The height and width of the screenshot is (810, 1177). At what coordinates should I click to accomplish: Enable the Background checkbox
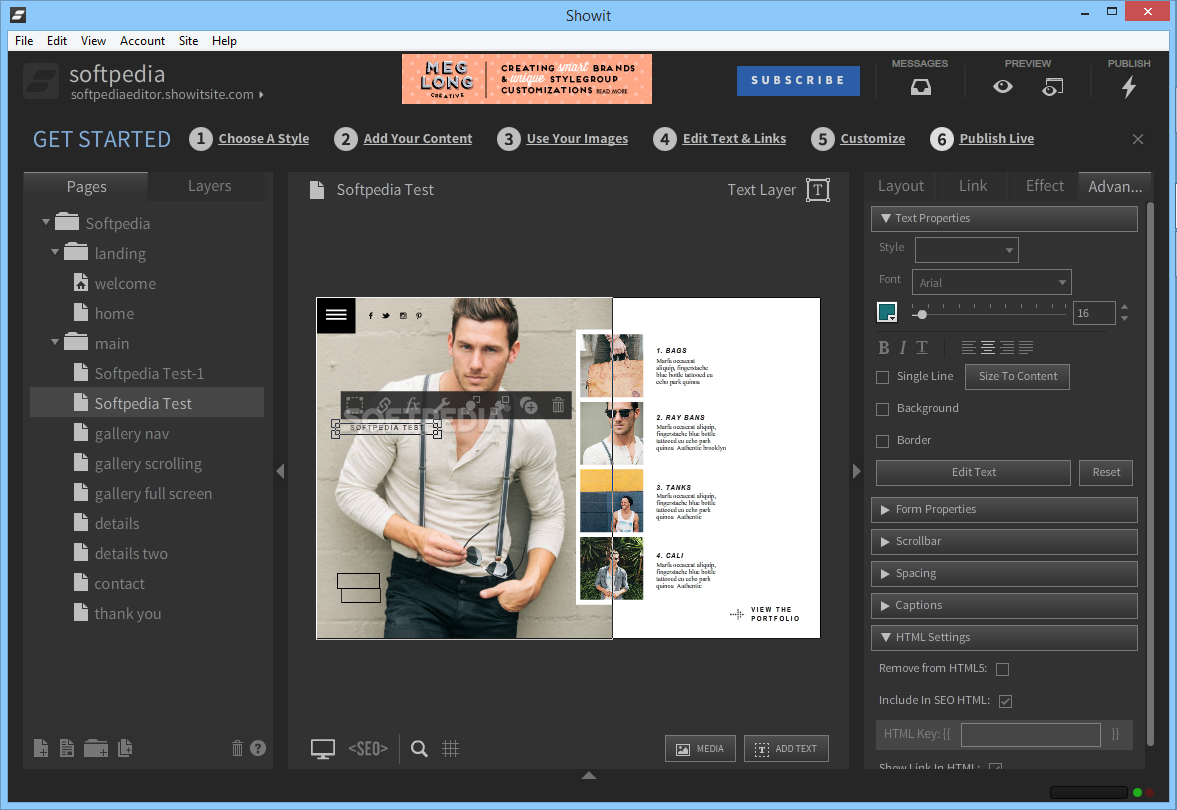pos(883,409)
